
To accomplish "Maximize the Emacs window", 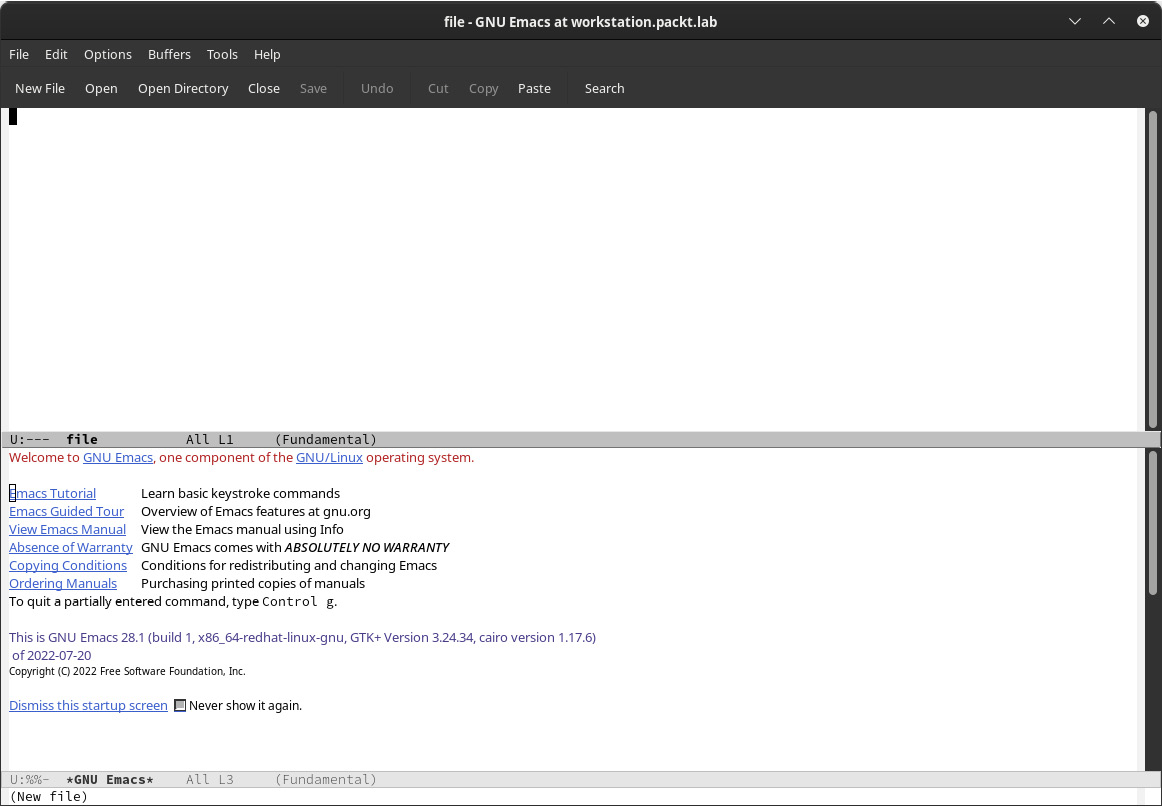I will tap(1109, 21).
